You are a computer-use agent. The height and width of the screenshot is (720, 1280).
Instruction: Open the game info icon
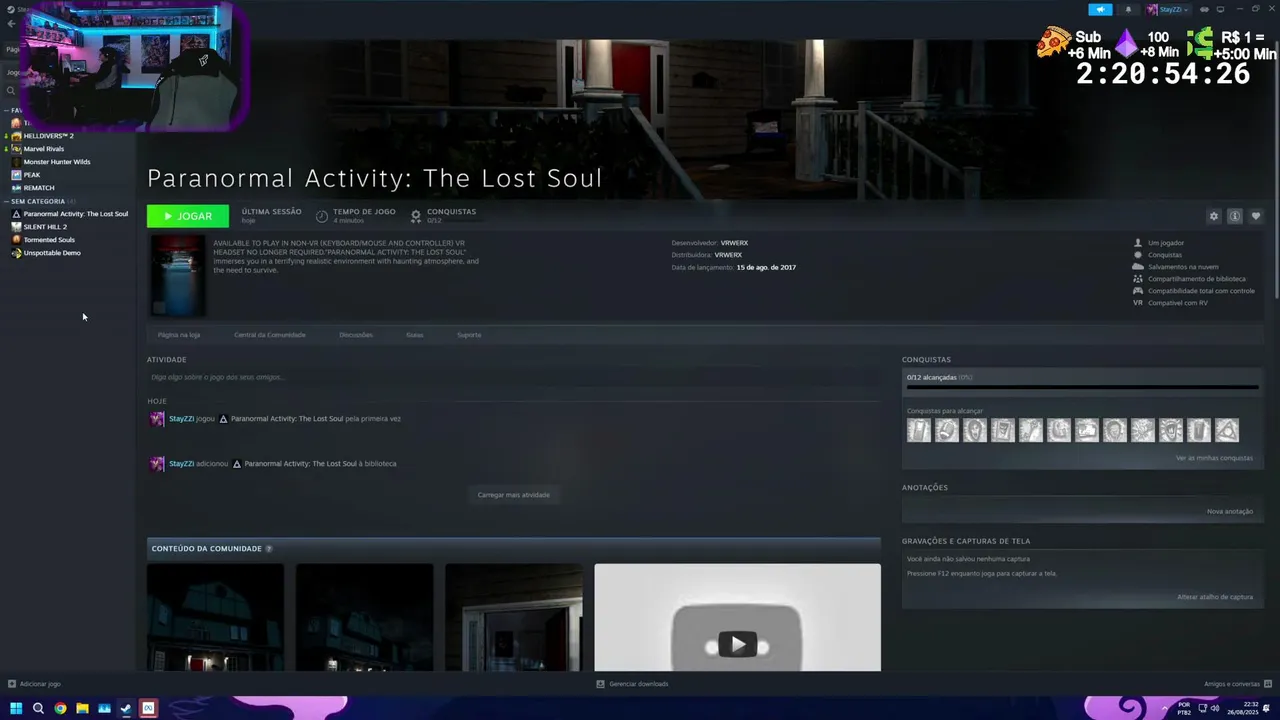tap(1235, 216)
